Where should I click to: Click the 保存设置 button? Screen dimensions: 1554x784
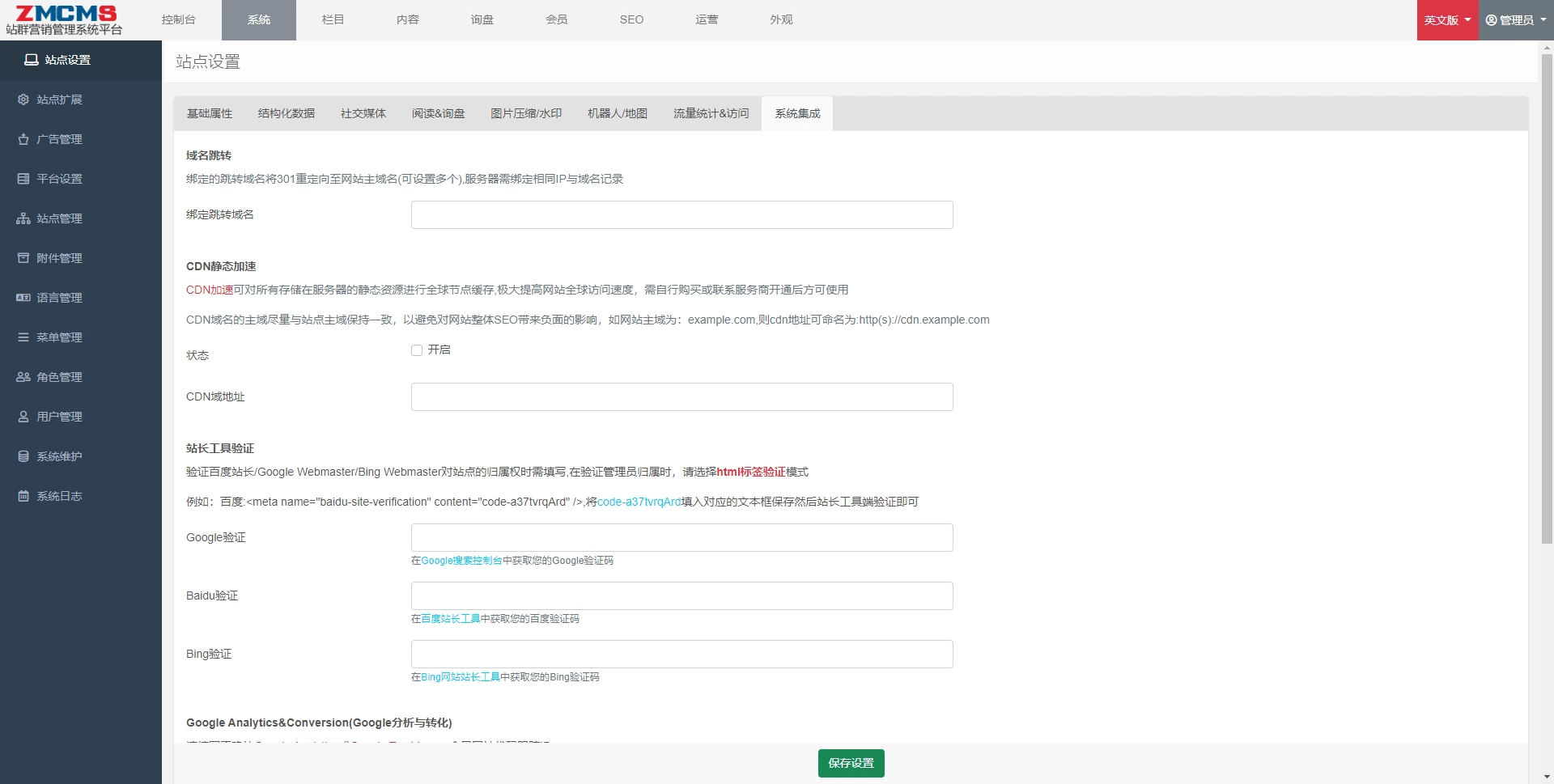tap(851, 763)
